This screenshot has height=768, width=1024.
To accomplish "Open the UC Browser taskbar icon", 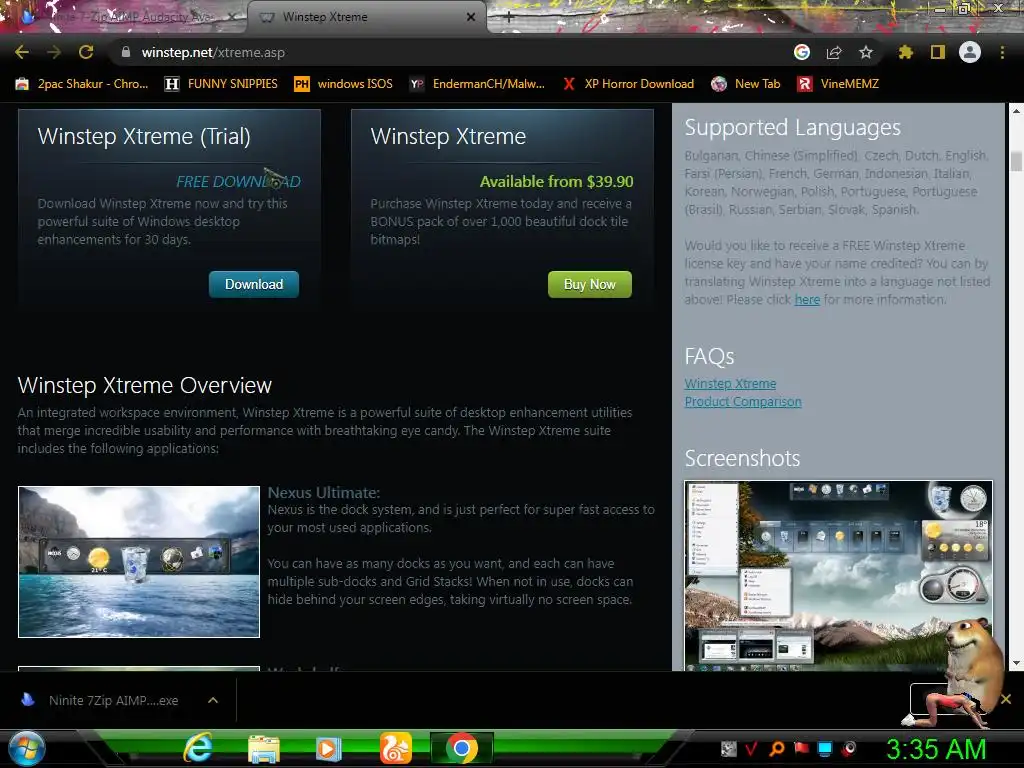I will (x=396, y=748).
